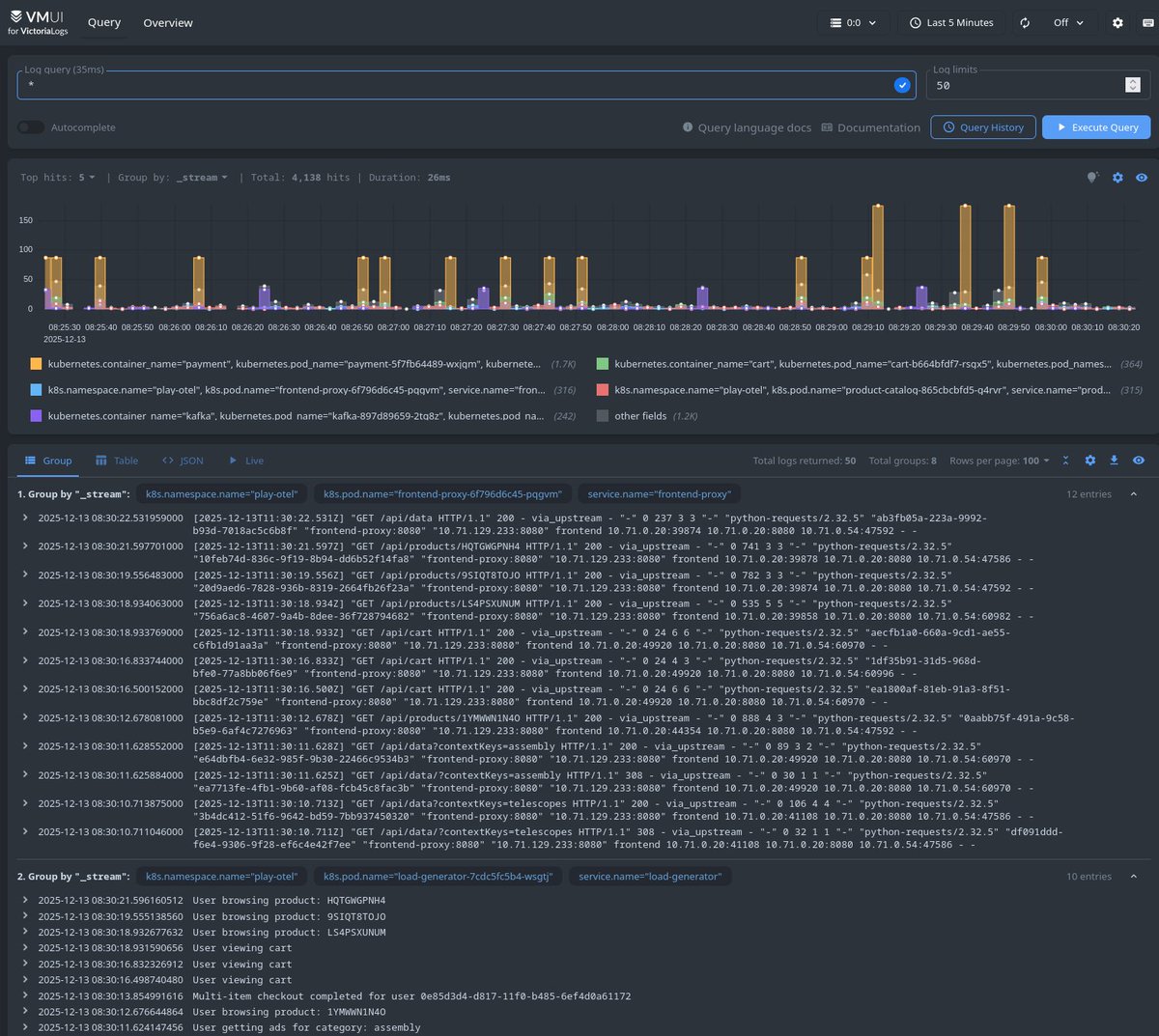Click the green cart legend swatch

click(x=603, y=364)
